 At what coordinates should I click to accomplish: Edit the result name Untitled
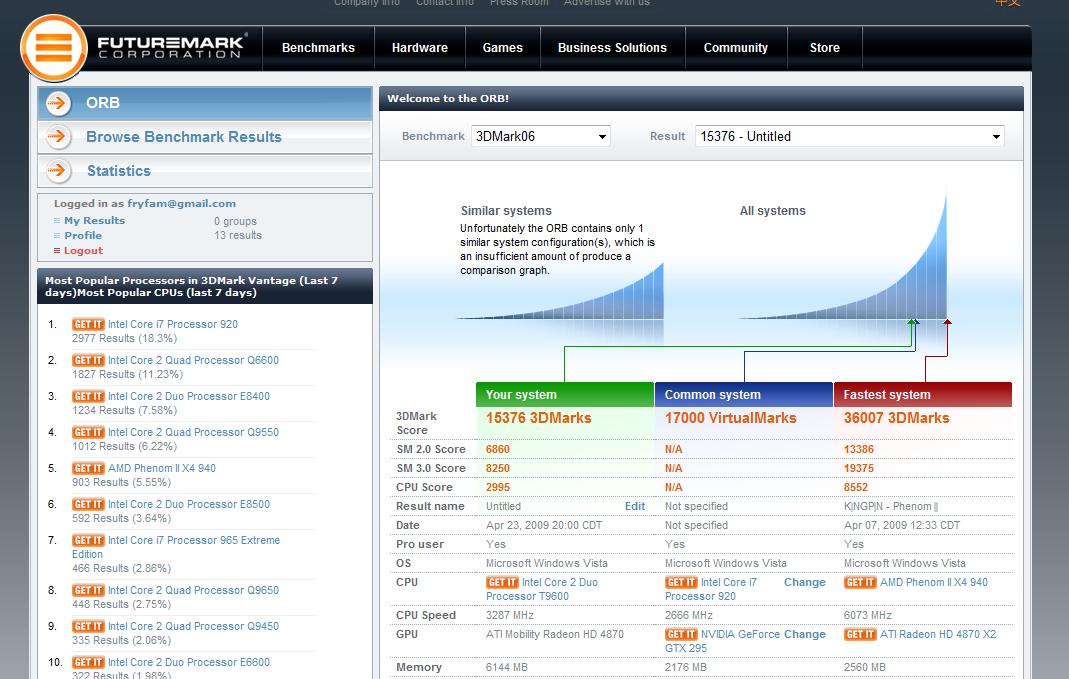click(x=635, y=507)
